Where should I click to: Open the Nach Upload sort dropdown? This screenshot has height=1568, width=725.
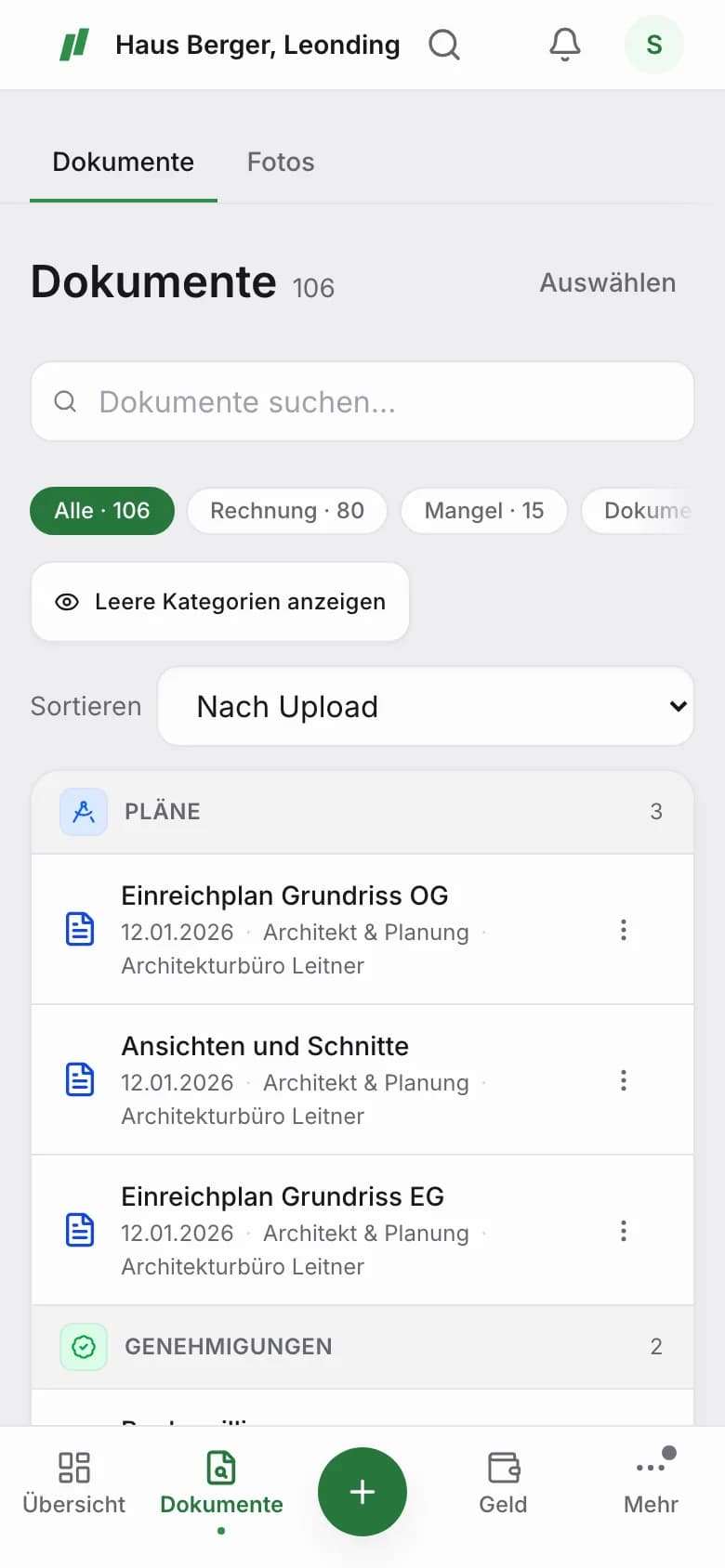tap(426, 706)
